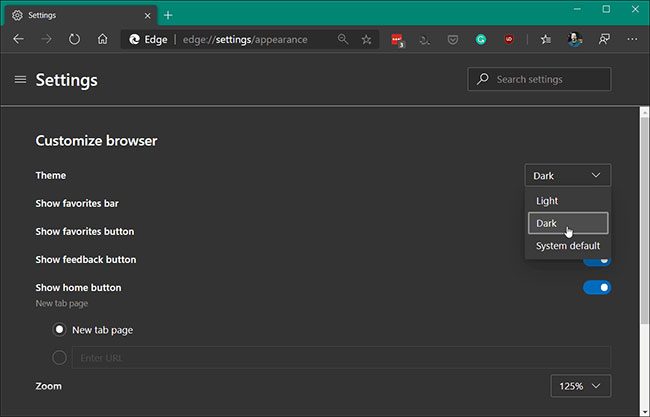Image resolution: width=650 pixels, height=417 pixels.
Task: Open the favorites list icon
Action: [546, 39]
